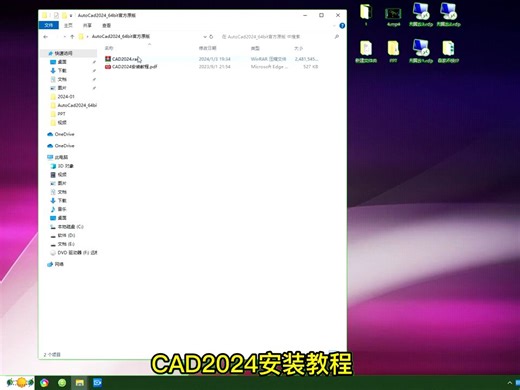Go back with the left arrow button
Image resolution: width=520 pixels, height=390 pixels.
(x=46, y=37)
